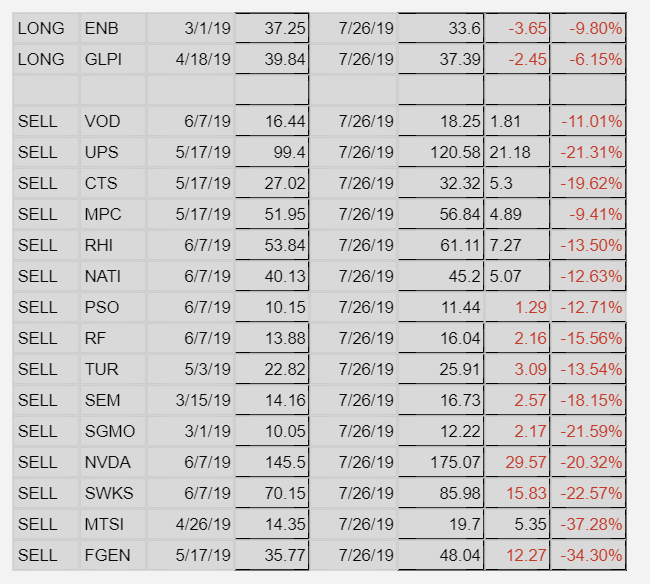Click the 4/18/19 date cell

point(190,60)
